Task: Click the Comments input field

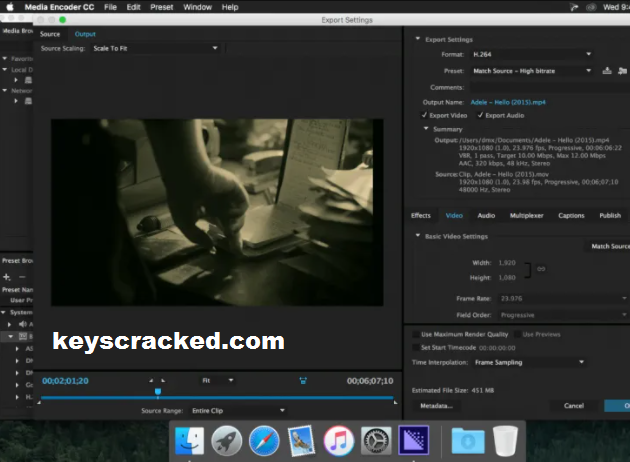Action: click(550, 87)
